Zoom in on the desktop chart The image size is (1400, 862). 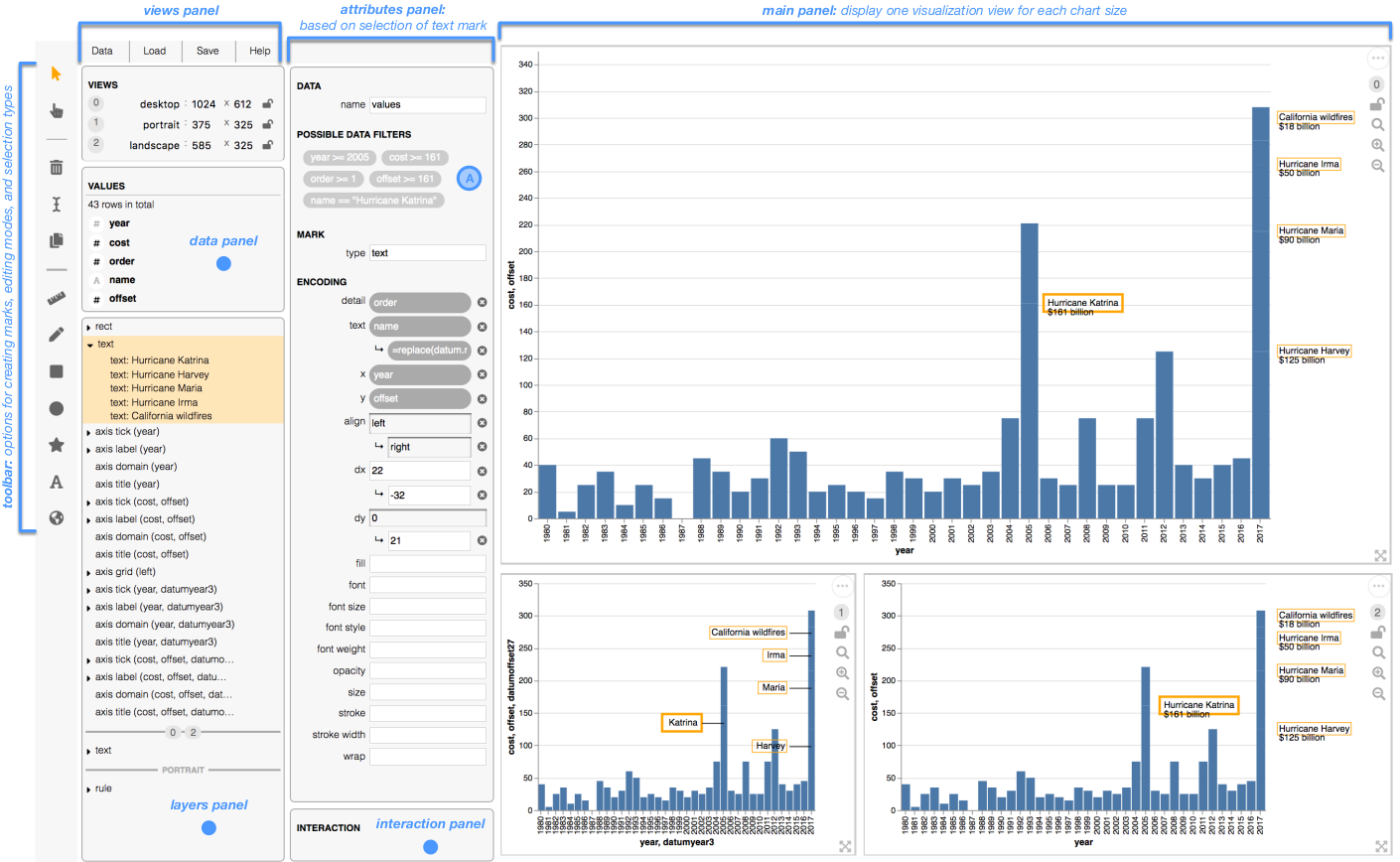point(1378,145)
